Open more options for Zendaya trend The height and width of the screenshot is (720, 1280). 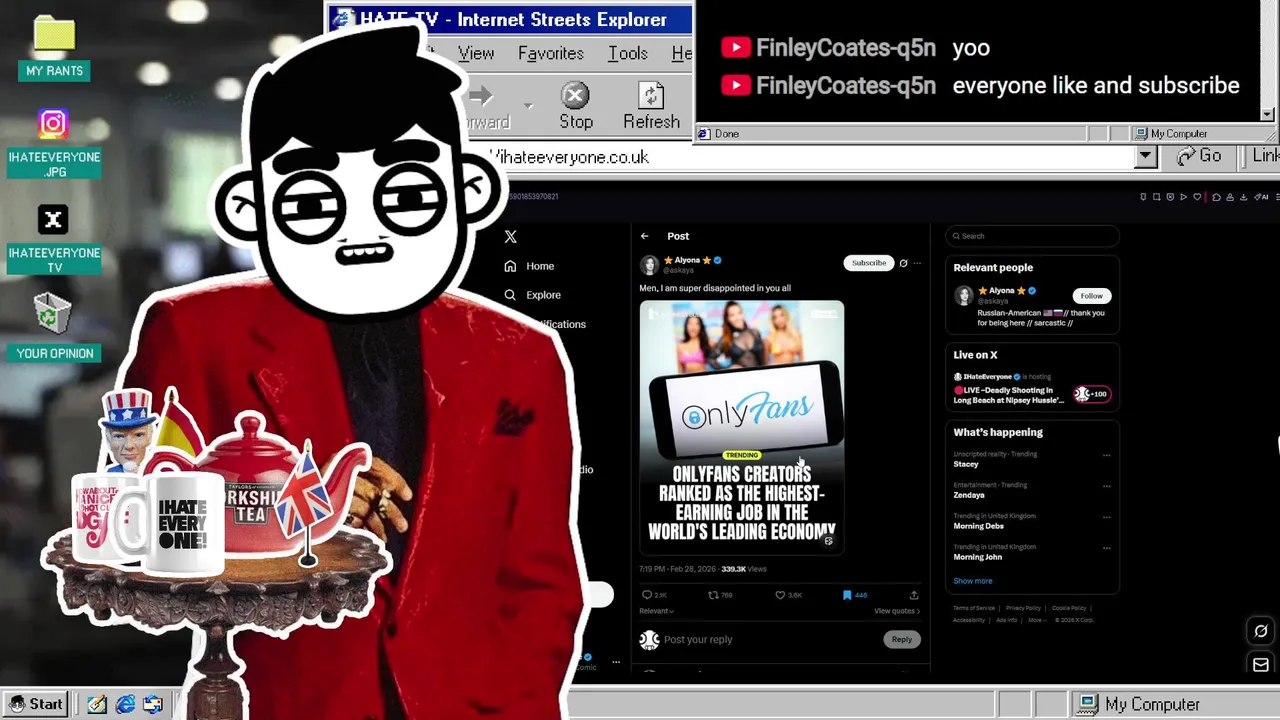[1106, 486]
